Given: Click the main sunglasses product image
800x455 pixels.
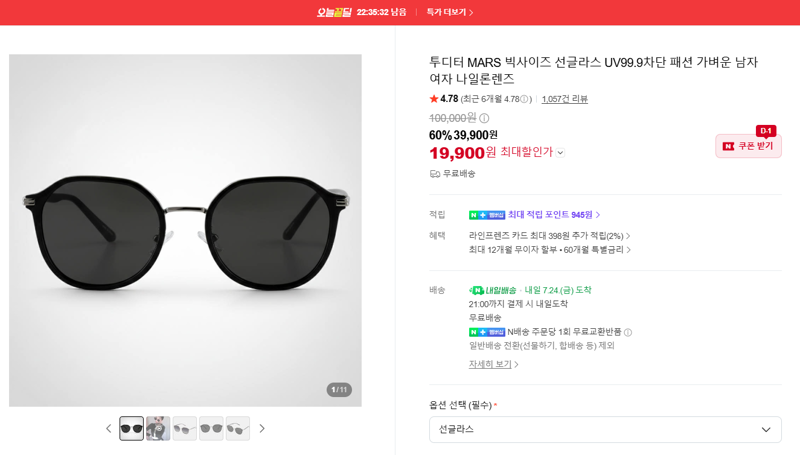Looking at the screenshot, I should coord(185,231).
